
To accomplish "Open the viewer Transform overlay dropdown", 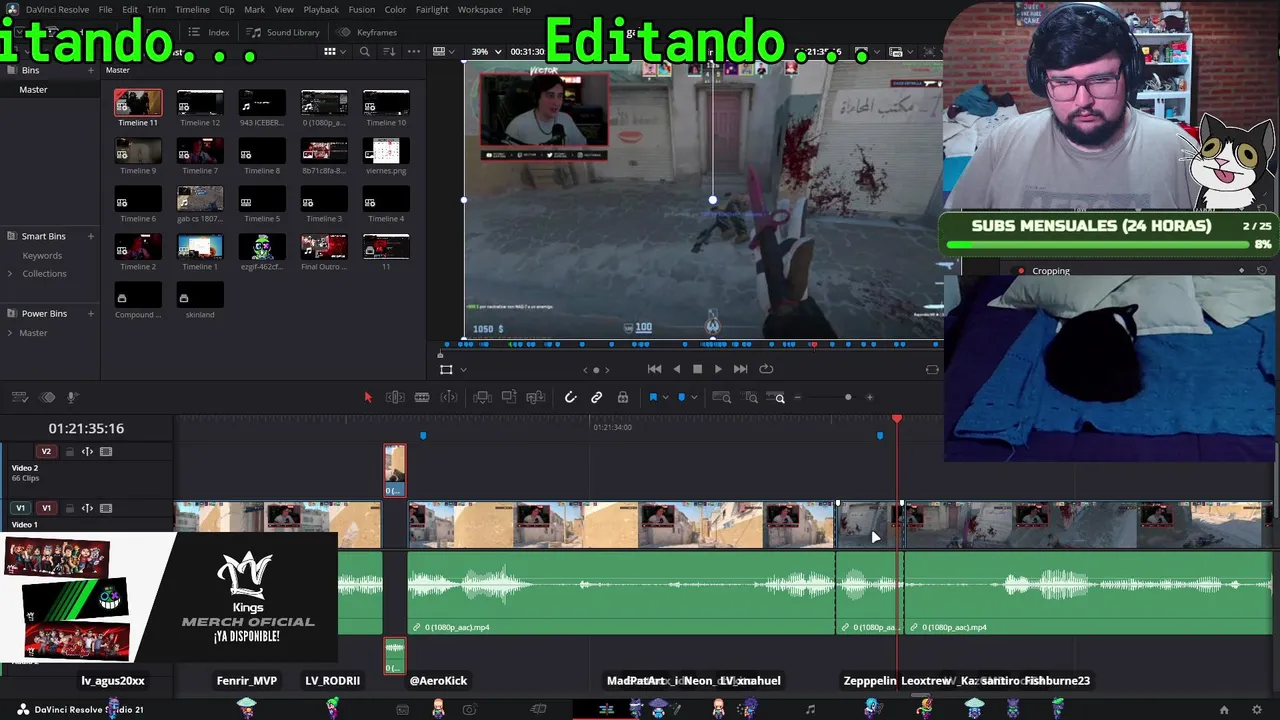I will click(463, 370).
